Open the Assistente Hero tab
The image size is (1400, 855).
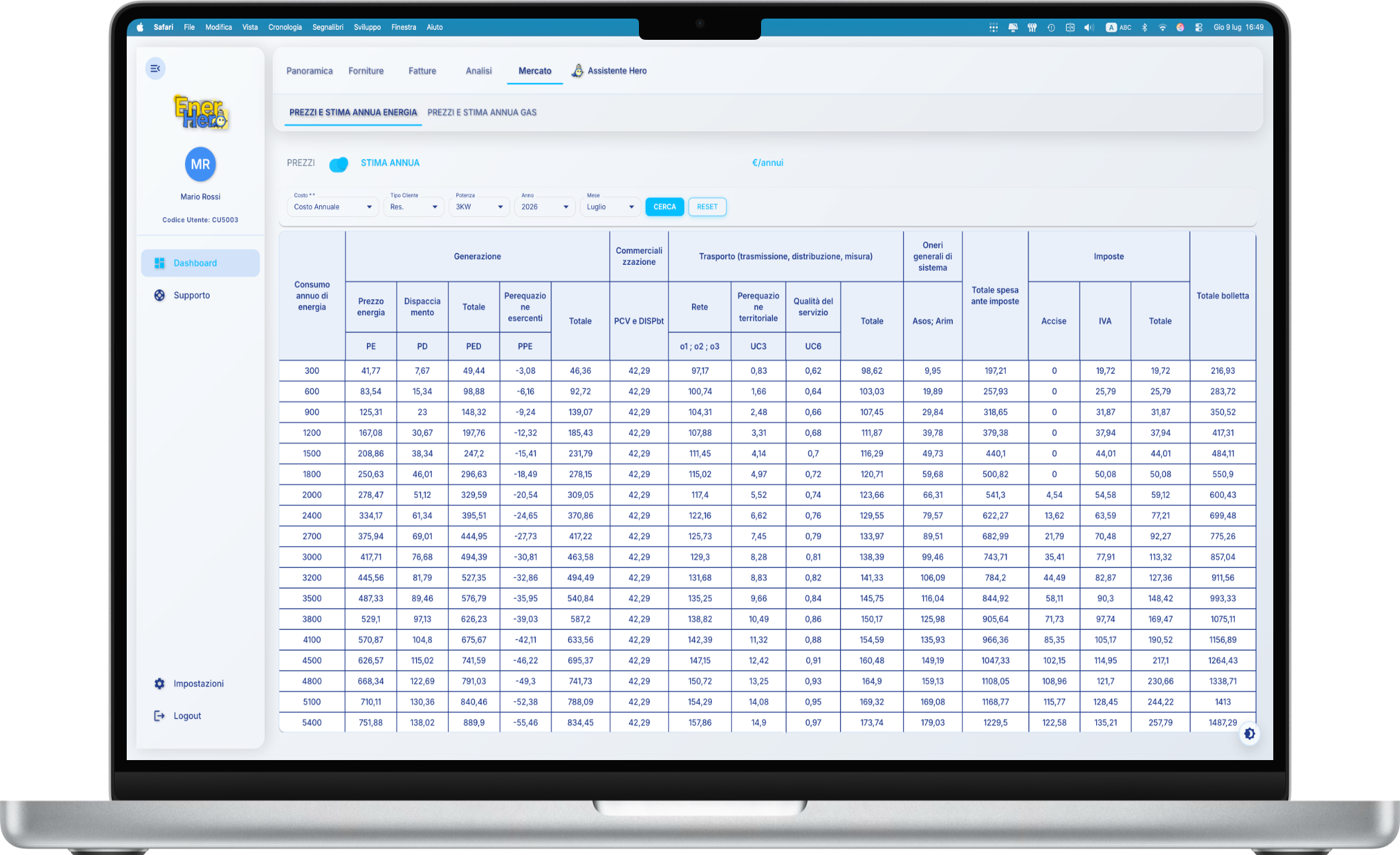click(609, 71)
